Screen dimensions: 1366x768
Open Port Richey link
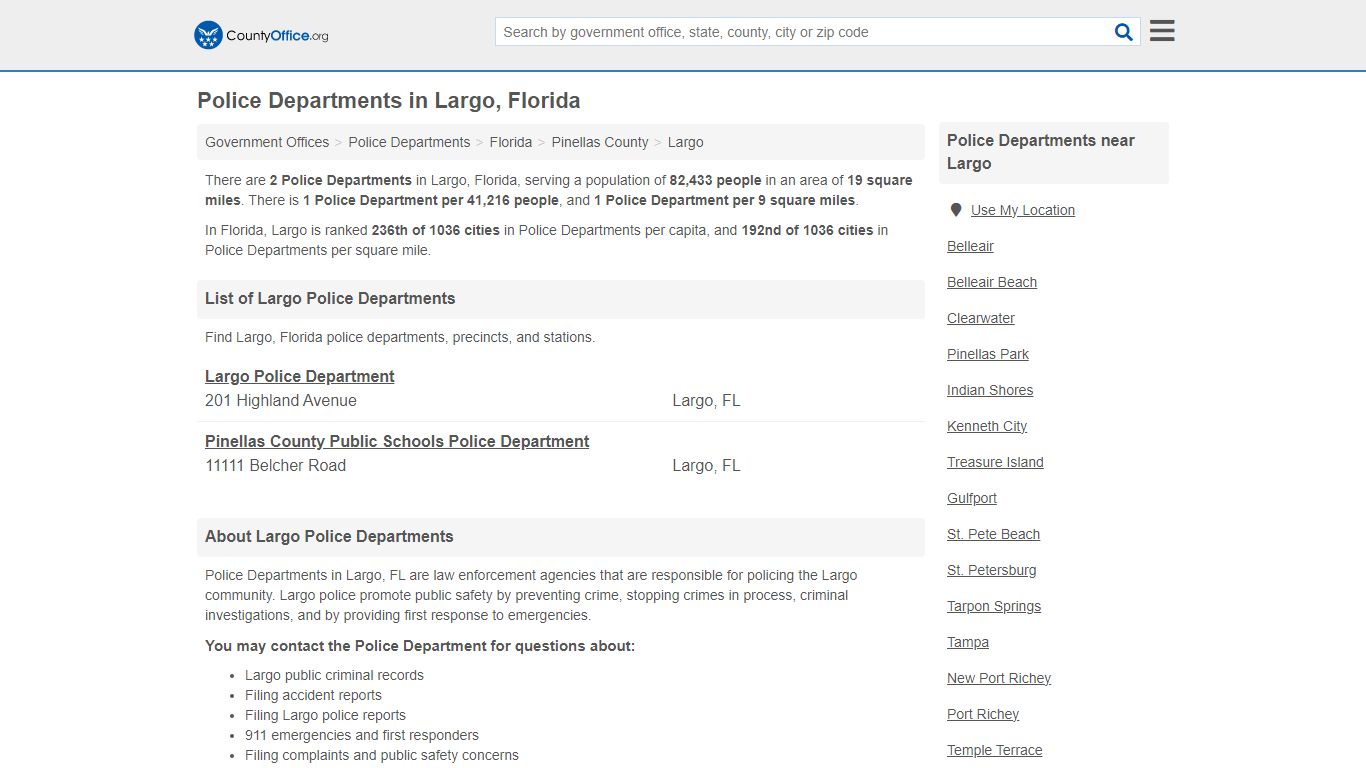tap(983, 714)
